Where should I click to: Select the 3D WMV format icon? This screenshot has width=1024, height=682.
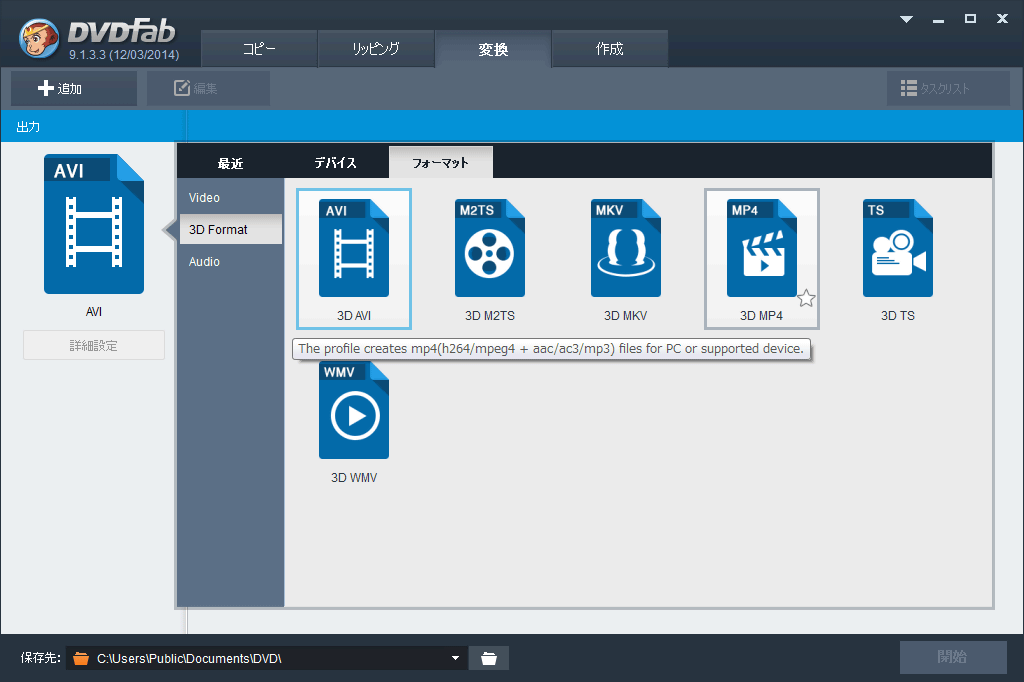[354, 410]
